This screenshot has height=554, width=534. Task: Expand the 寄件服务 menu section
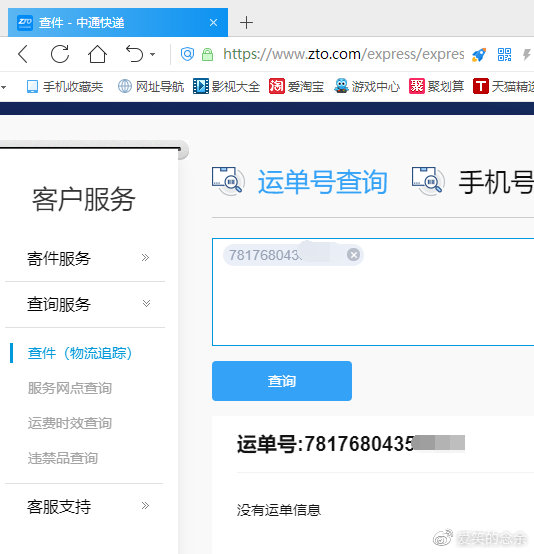(85, 258)
